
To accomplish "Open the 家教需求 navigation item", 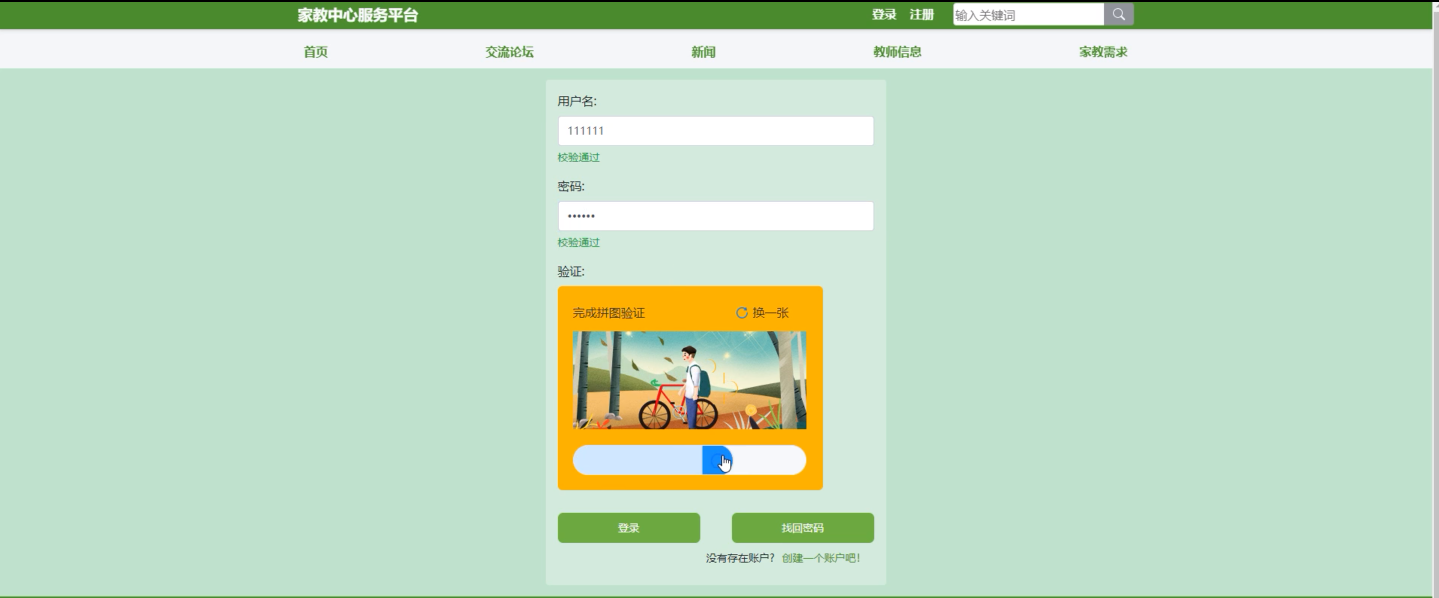I will click(x=1104, y=52).
